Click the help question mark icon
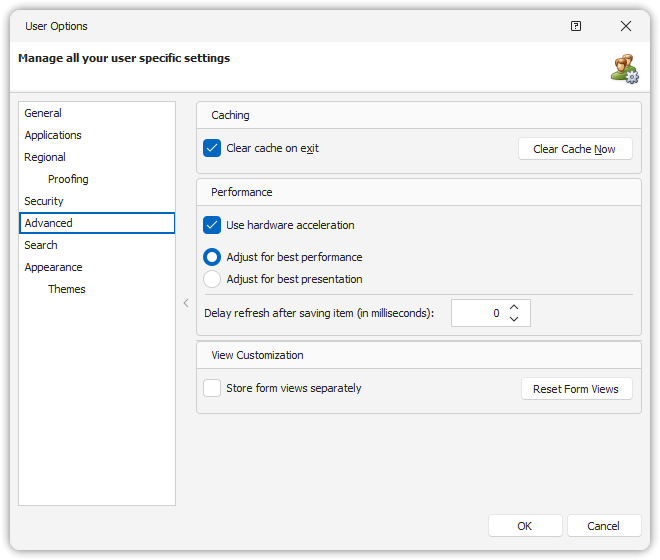Image resolution: width=660 pixels, height=560 pixels. pos(576,26)
